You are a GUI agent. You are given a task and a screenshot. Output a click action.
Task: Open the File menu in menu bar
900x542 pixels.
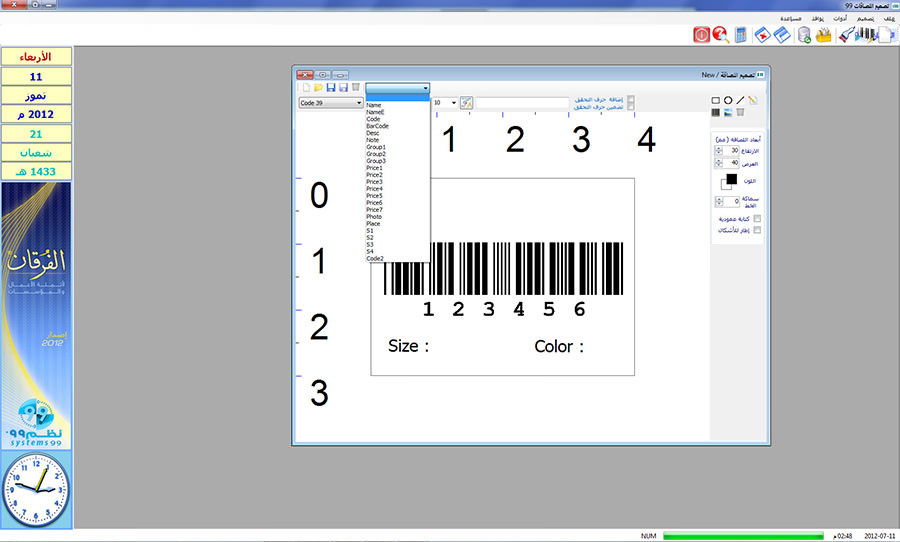889,18
